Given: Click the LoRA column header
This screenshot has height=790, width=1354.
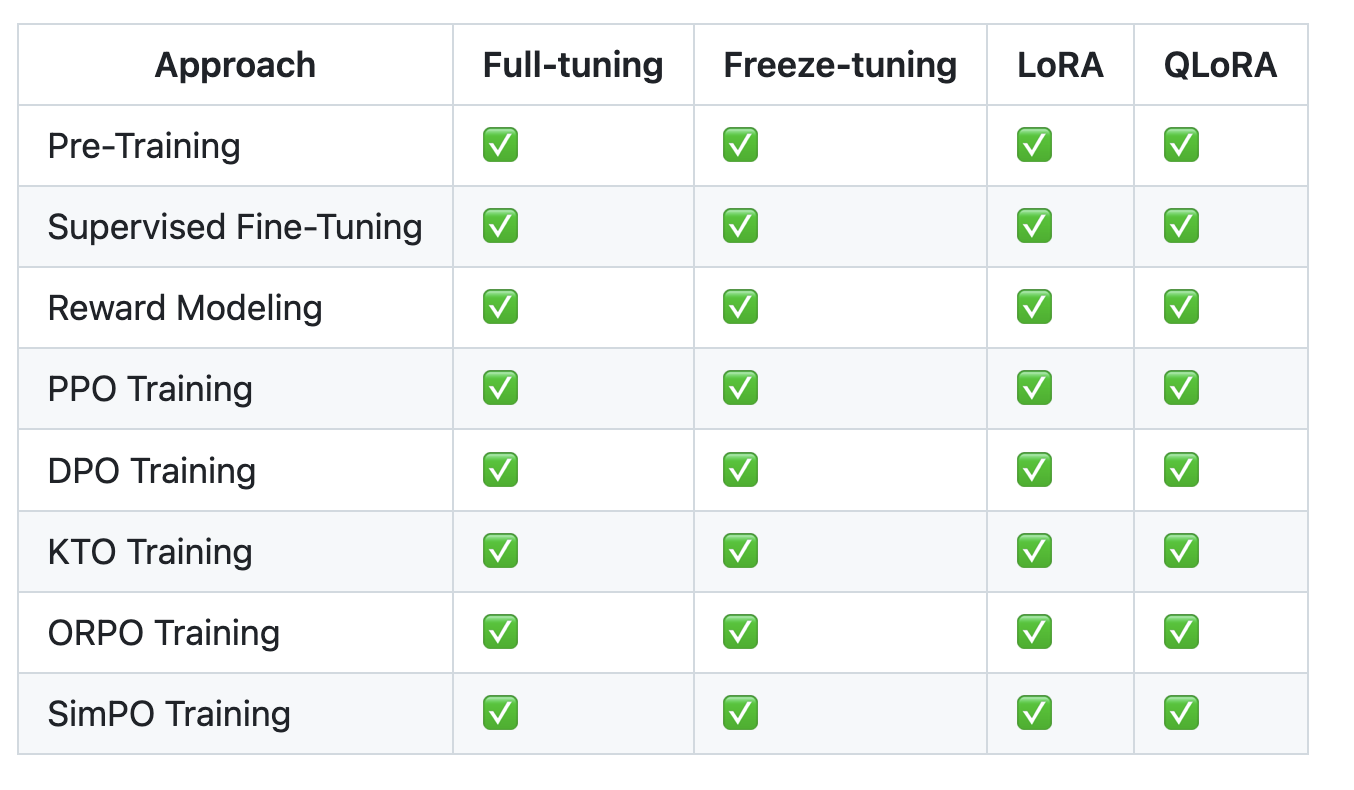Looking at the screenshot, I should 1060,65.
